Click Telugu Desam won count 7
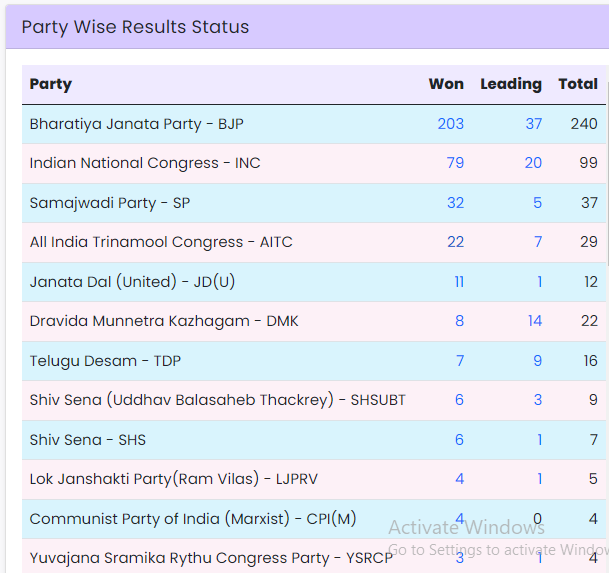 coord(459,361)
